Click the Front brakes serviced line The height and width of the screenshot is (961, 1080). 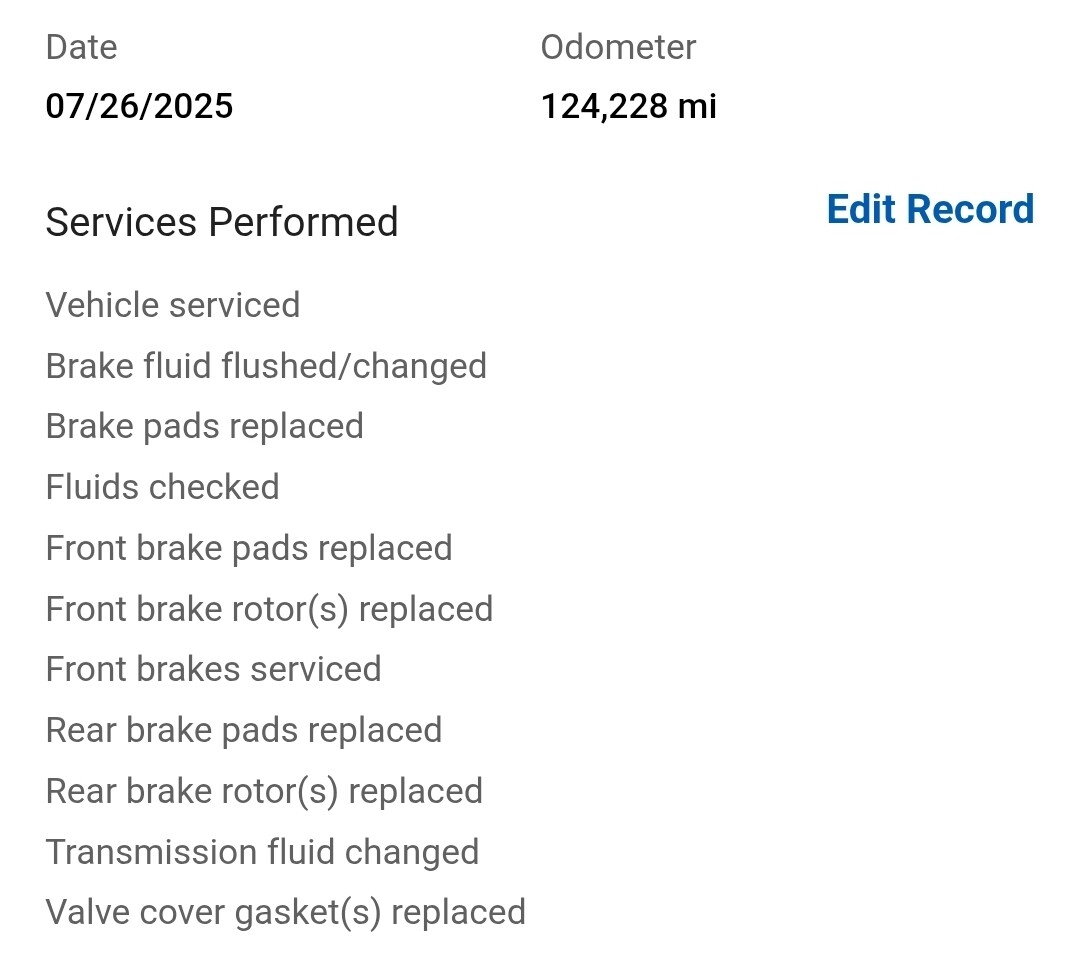[x=213, y=669]
